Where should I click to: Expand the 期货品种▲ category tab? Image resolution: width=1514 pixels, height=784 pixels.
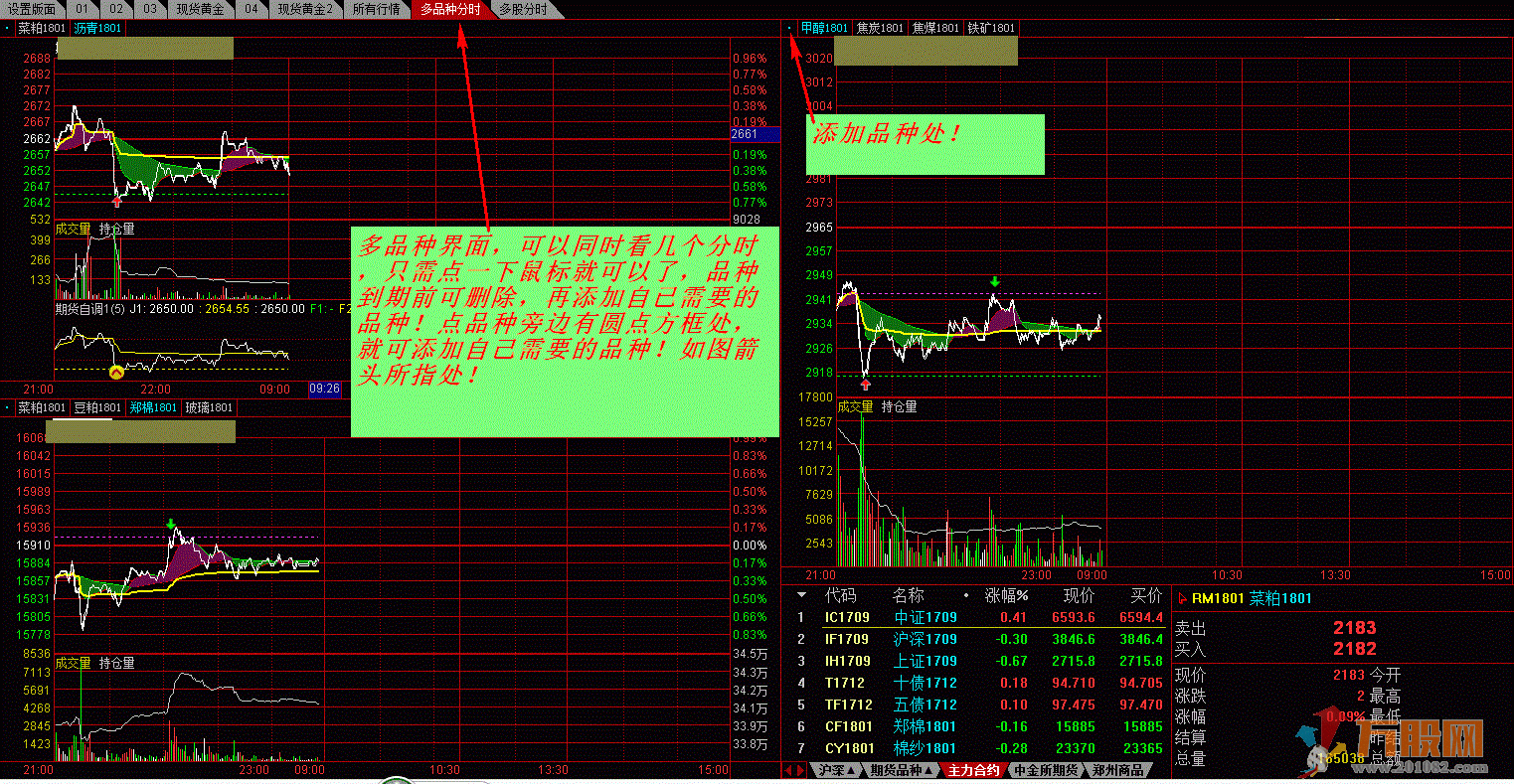tap(901, 770)
